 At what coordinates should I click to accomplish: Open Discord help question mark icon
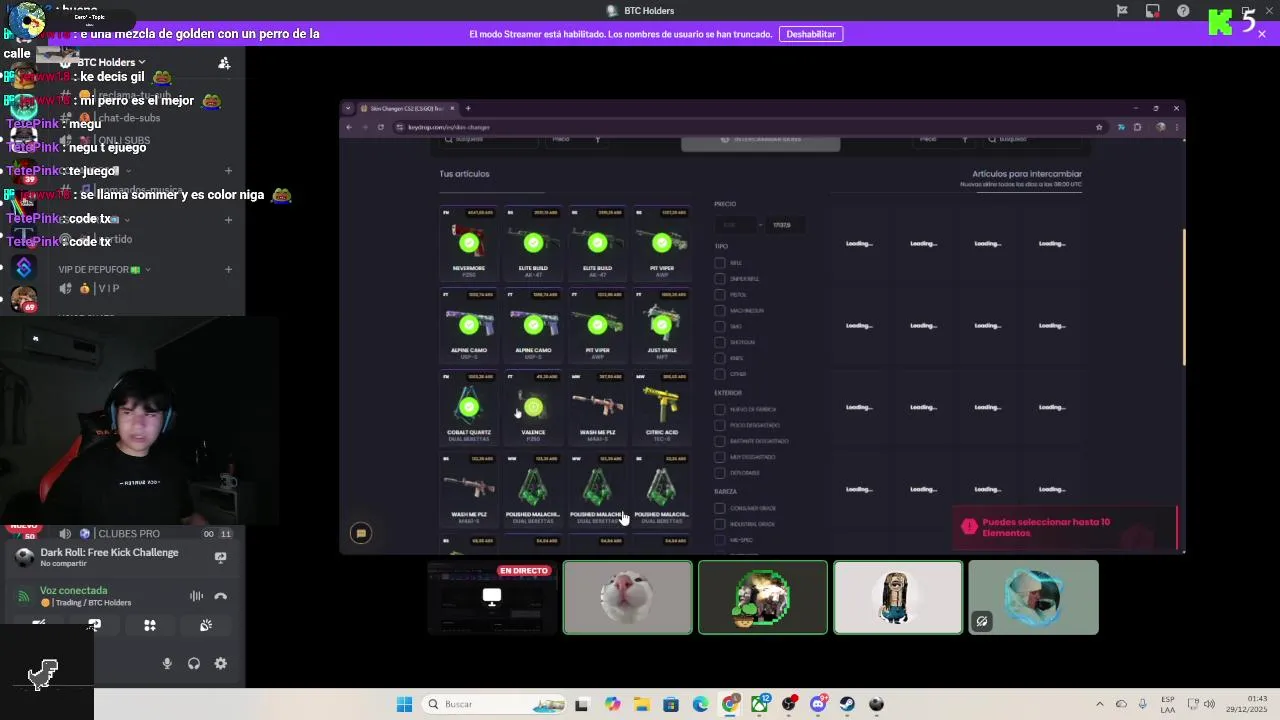(x=1184, y=11)
